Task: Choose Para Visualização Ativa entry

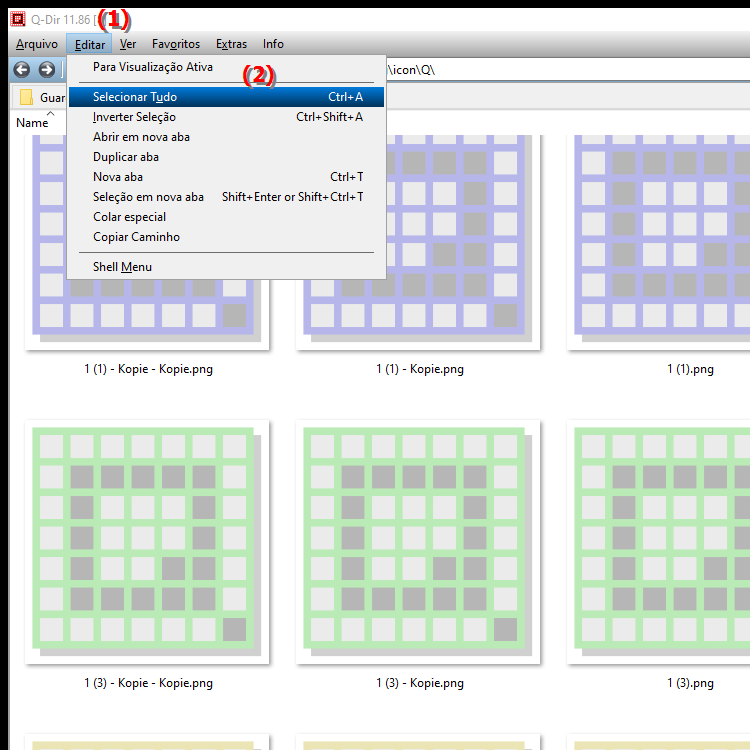Action: (226, 67)
